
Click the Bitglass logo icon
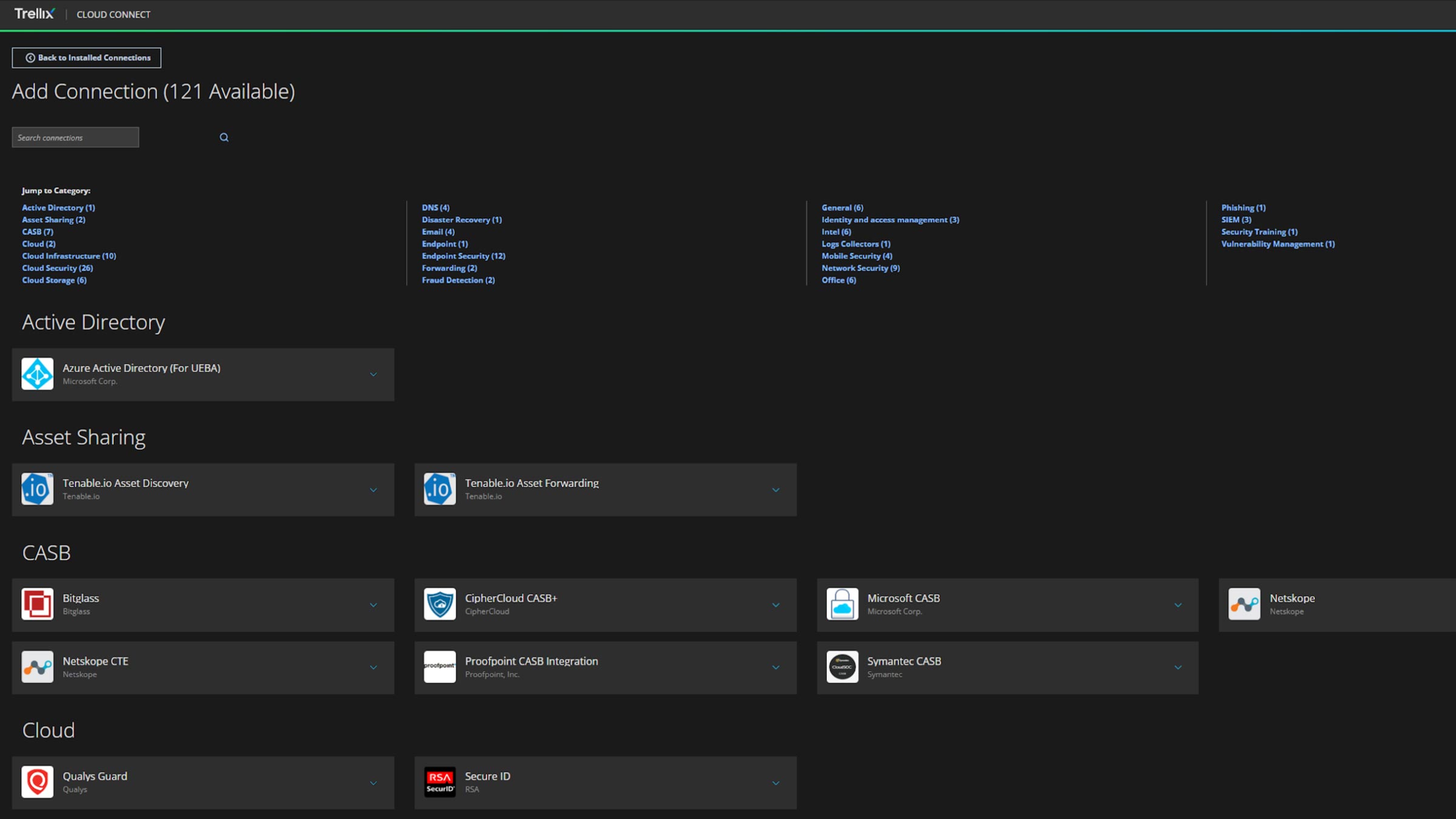tap(38, 604)
